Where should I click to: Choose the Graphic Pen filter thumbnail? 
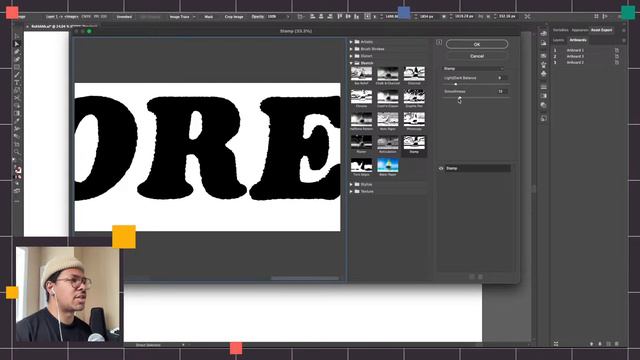click(414, 97)
